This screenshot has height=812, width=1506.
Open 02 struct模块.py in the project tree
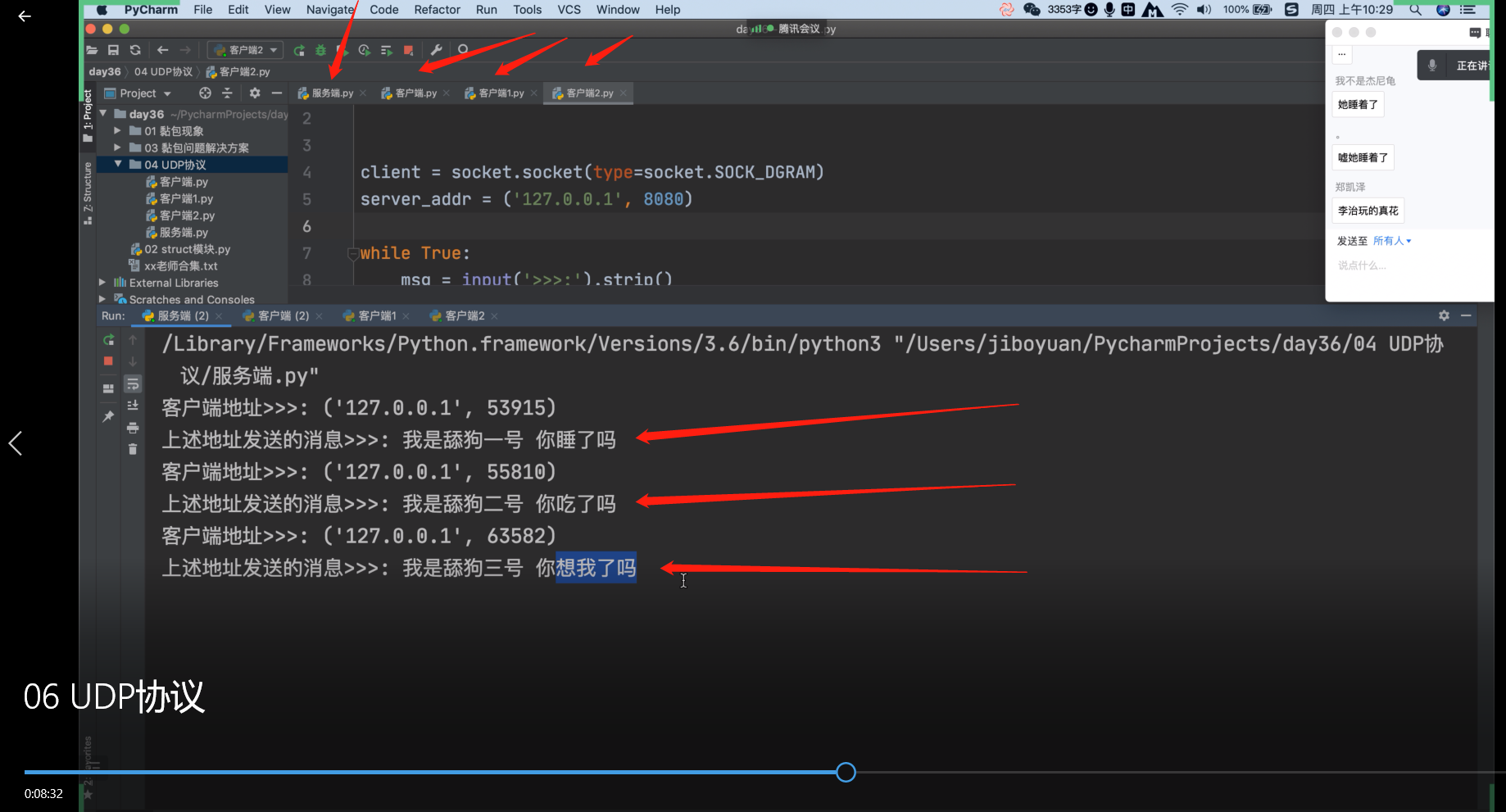pos(188,249)
